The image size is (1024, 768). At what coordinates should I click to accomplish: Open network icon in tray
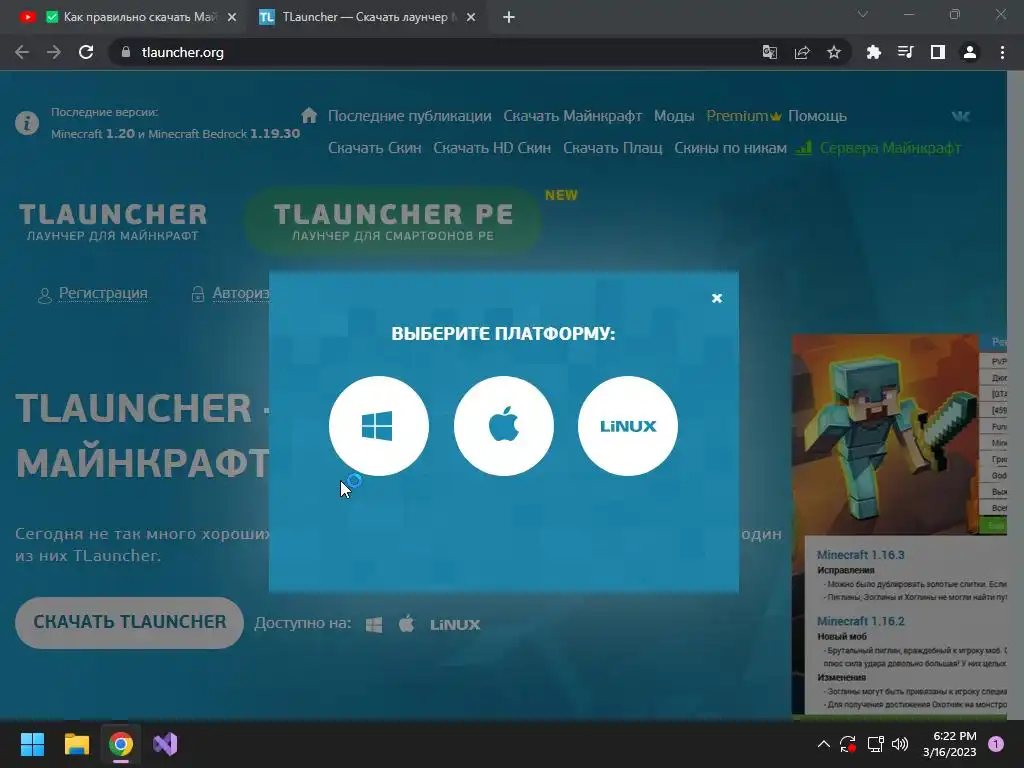point(875,744)
